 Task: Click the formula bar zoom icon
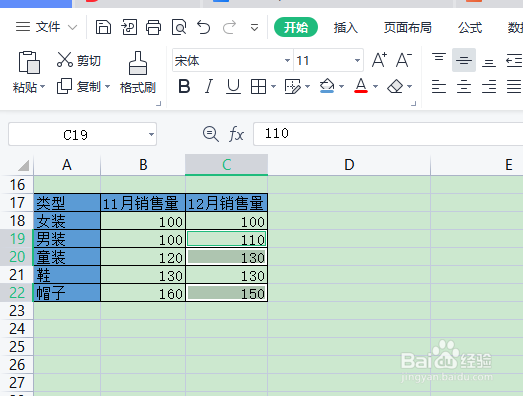point(210,134)
